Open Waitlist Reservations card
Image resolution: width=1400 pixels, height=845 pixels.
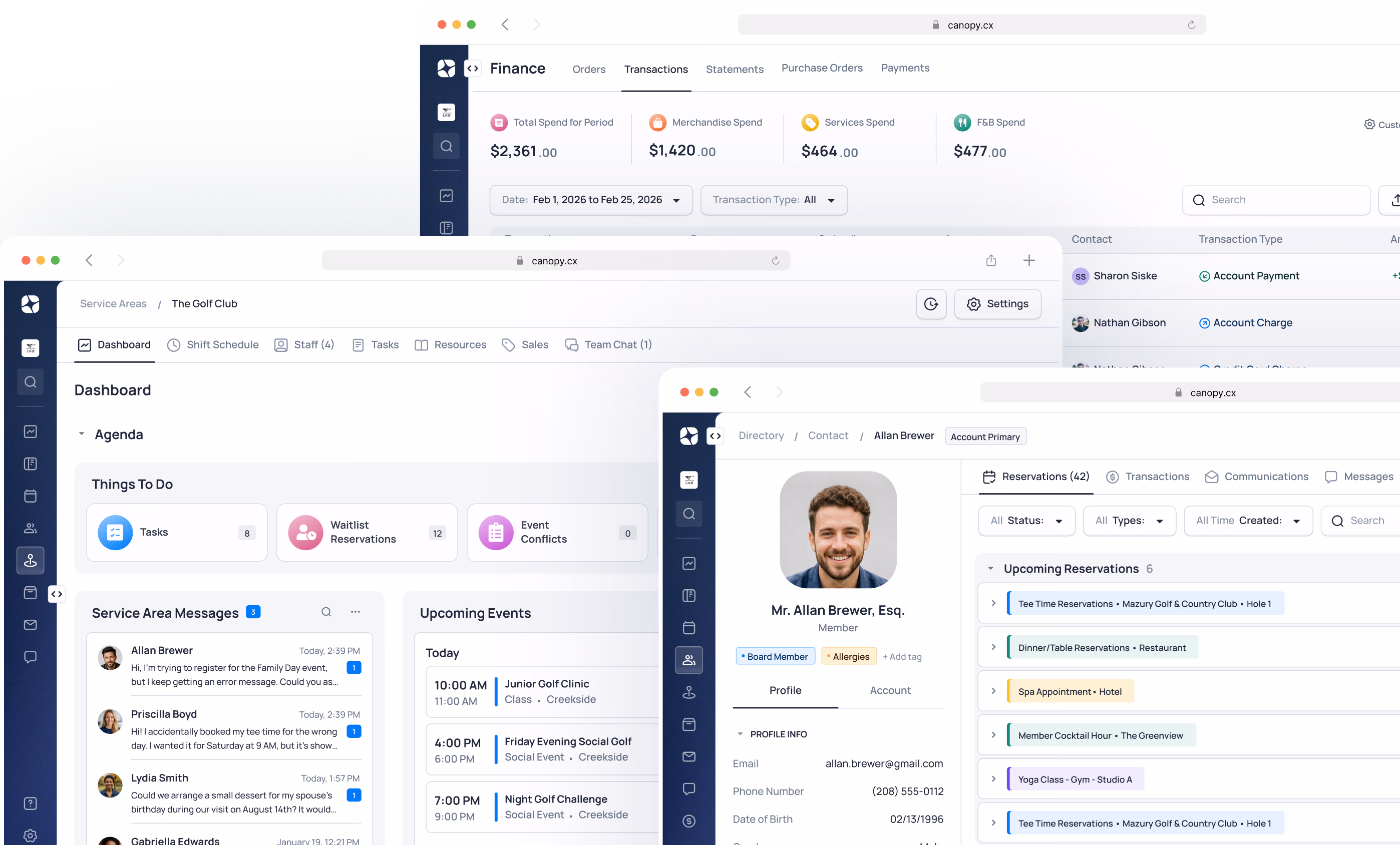tap(367, 532)
